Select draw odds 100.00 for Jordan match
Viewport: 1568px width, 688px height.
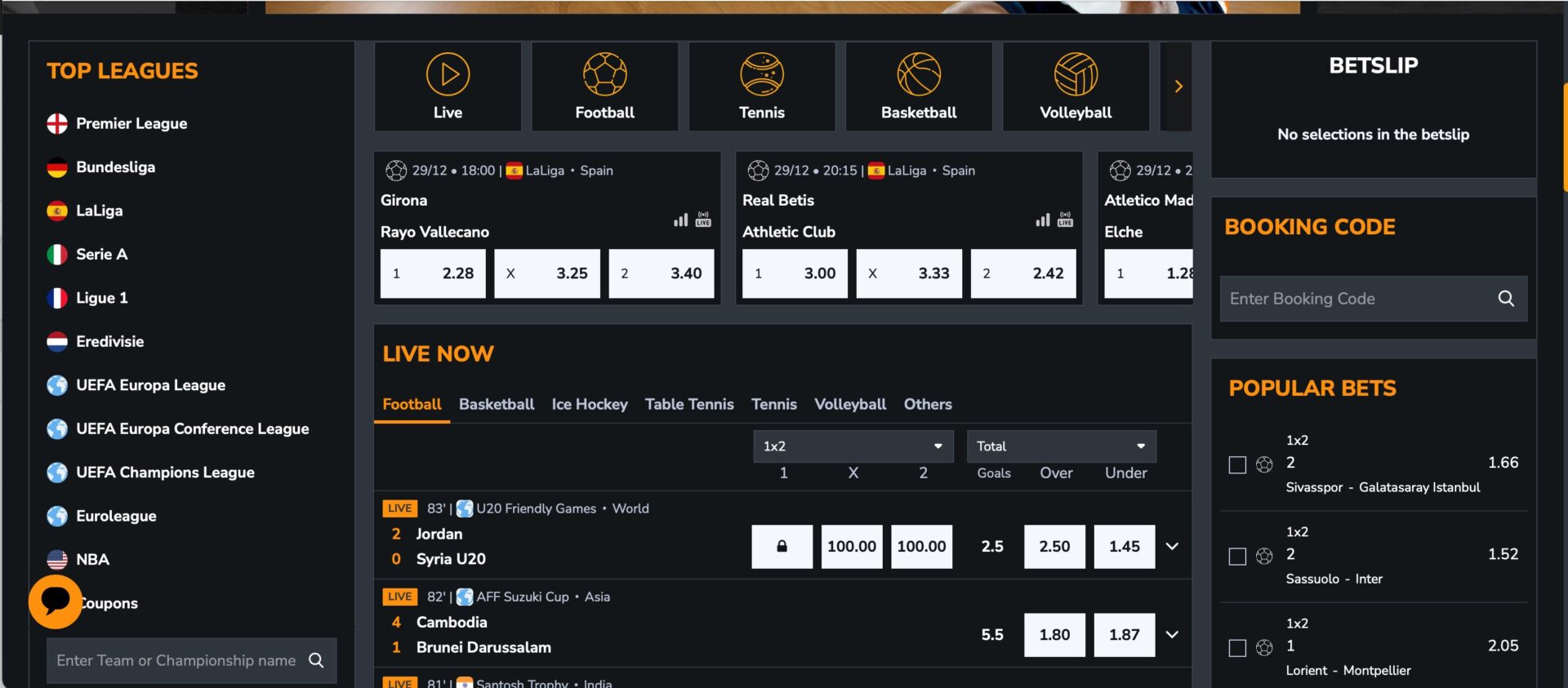(x=852, y=546)
